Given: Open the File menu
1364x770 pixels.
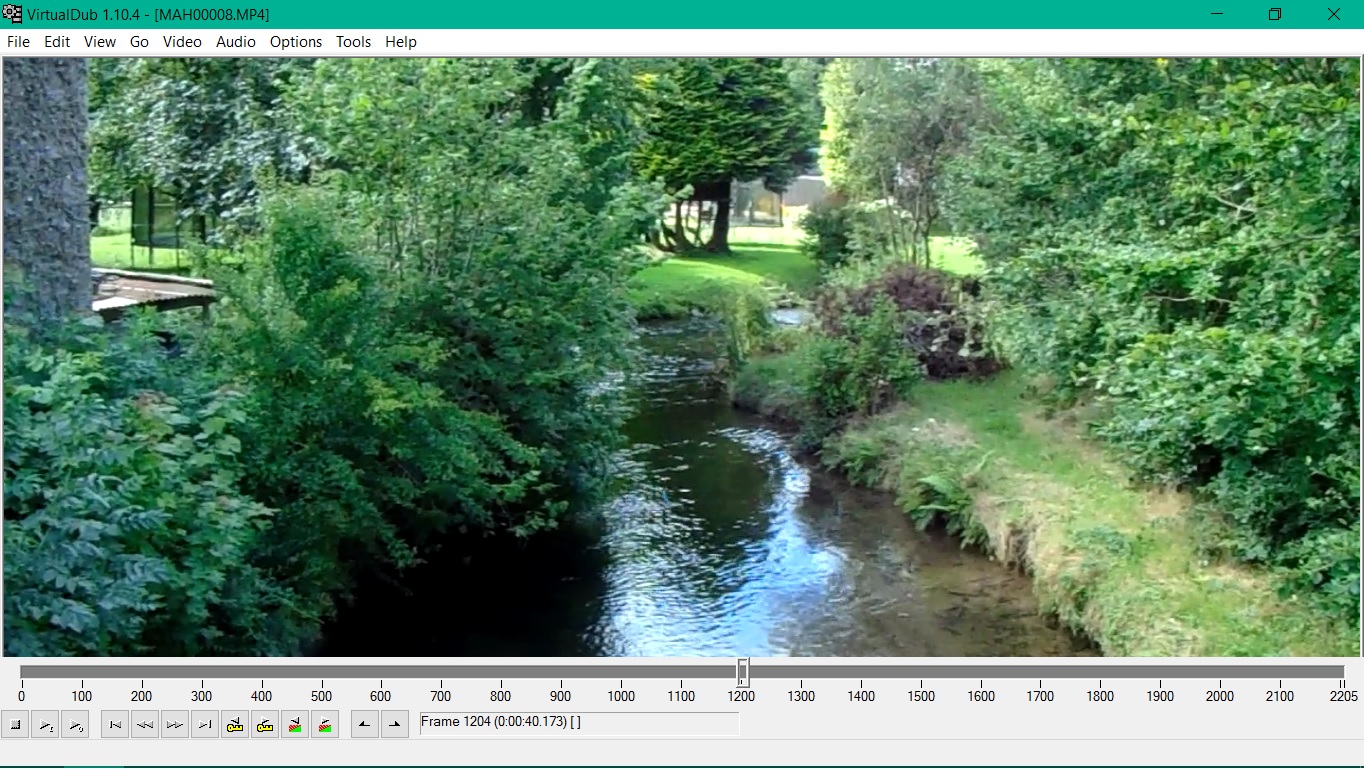Looking at the screenshot, I should tap(18, 42).
